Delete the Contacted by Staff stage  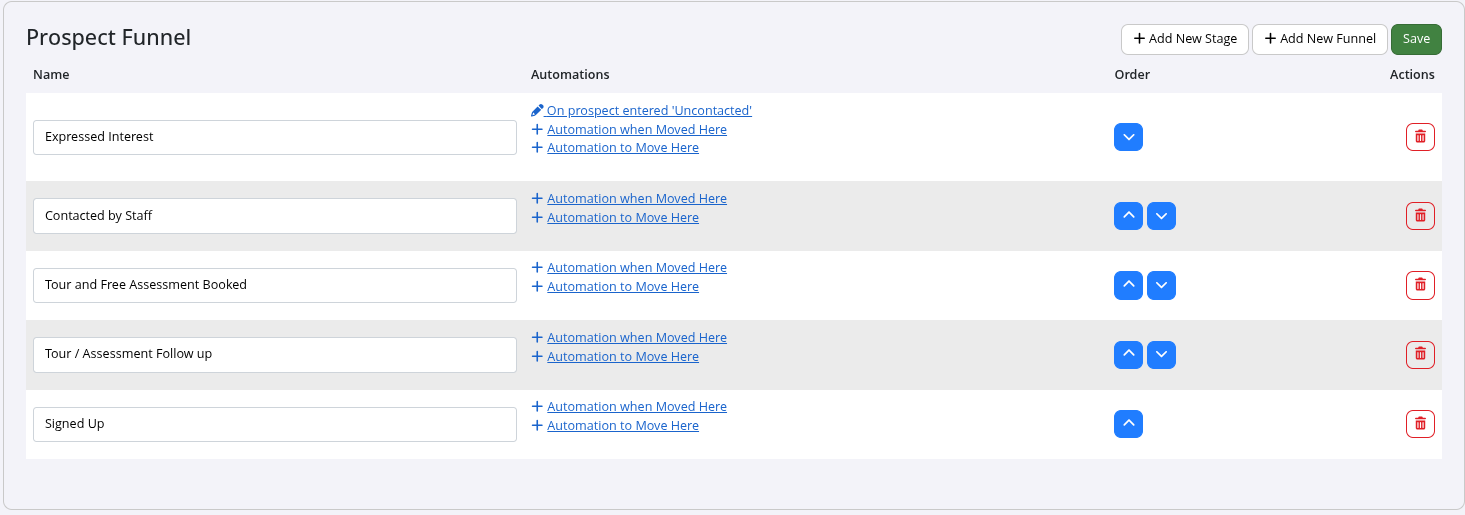(1420, 216)
